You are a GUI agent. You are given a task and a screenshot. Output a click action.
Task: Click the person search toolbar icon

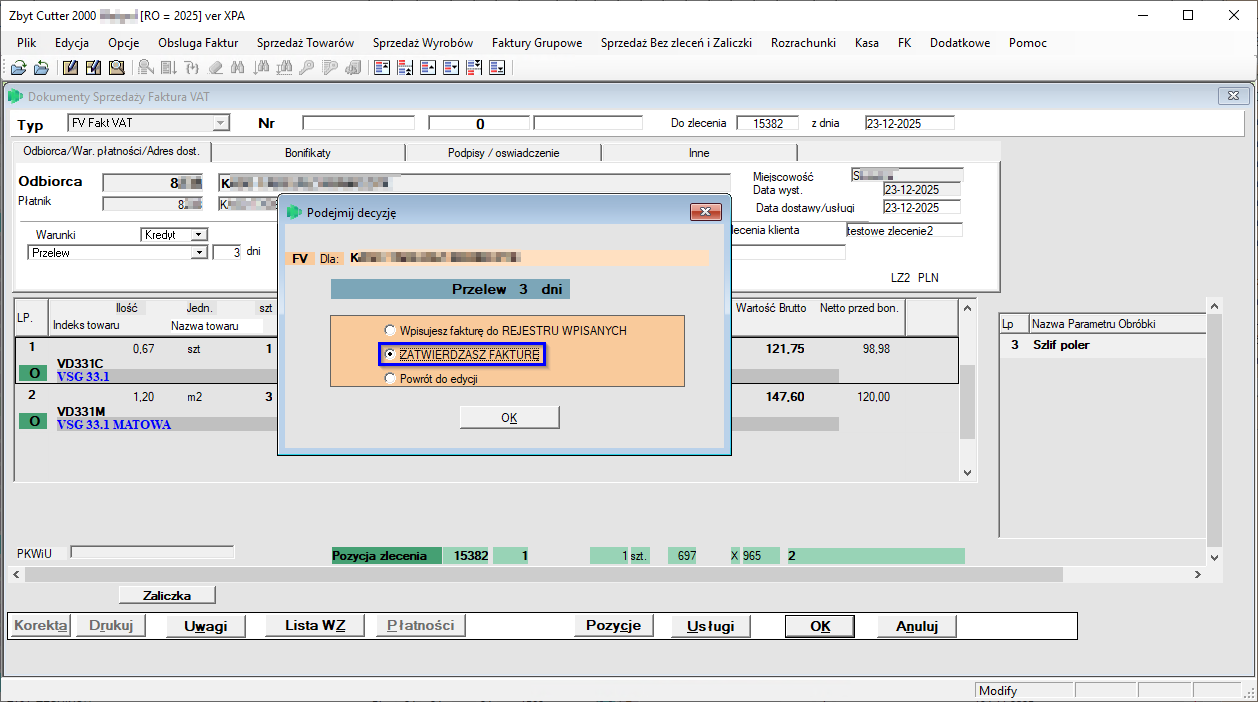pyautogui.click(x=146, y=68)
